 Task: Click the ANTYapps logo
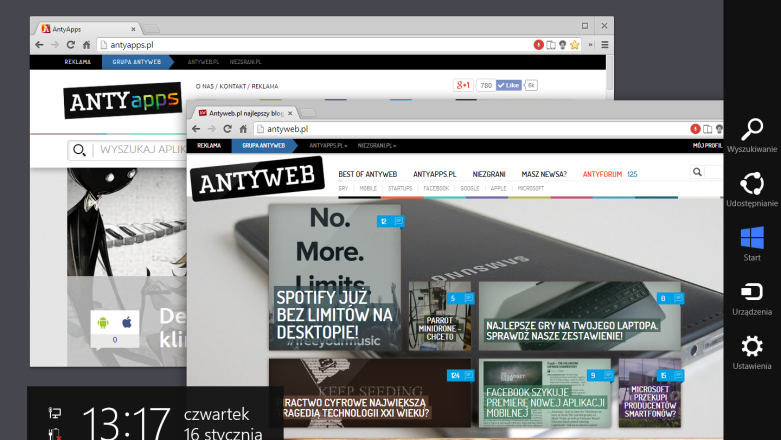coord(123,100)
